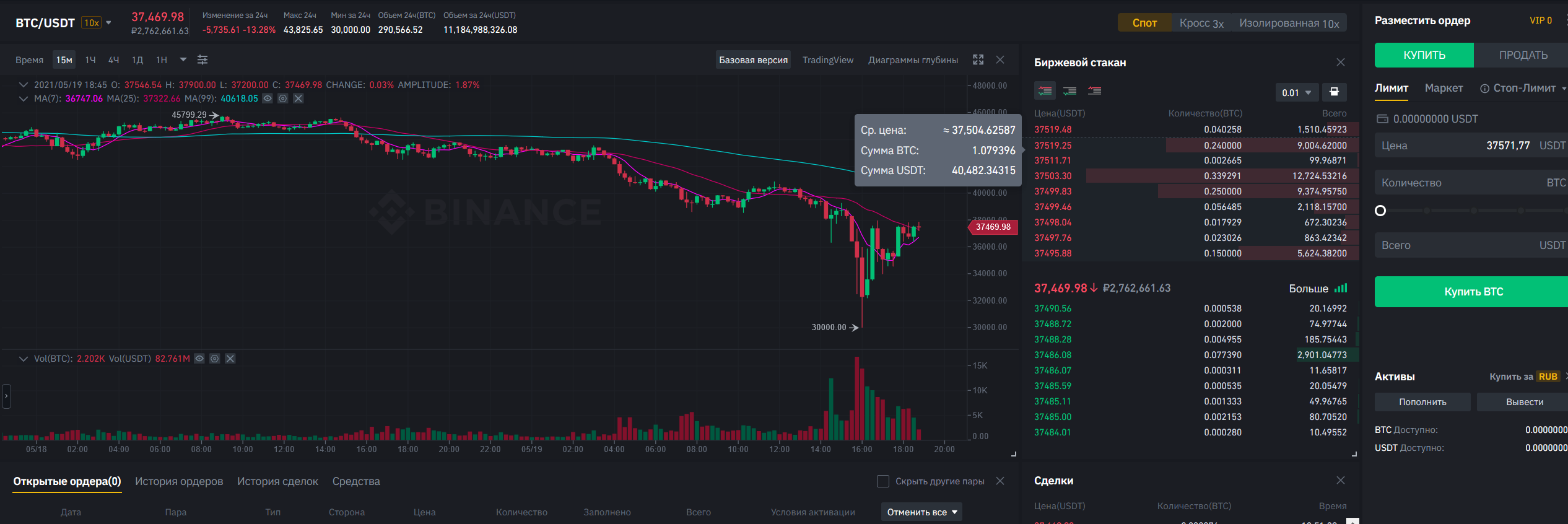Close the open orders panel
The image size is (1568, 524).
(1000, 481)
